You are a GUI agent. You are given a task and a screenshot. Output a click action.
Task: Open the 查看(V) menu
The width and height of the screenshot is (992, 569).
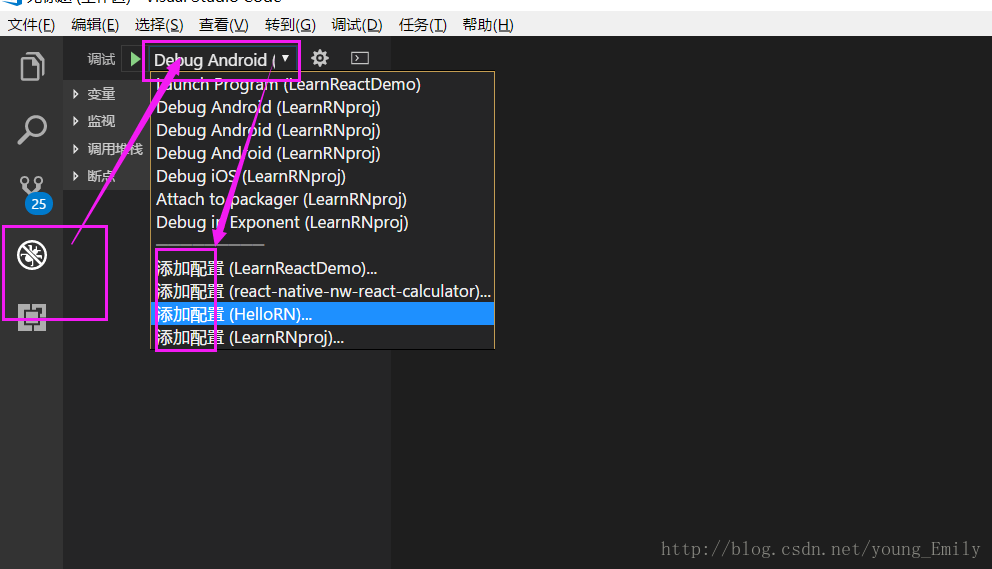223,25
